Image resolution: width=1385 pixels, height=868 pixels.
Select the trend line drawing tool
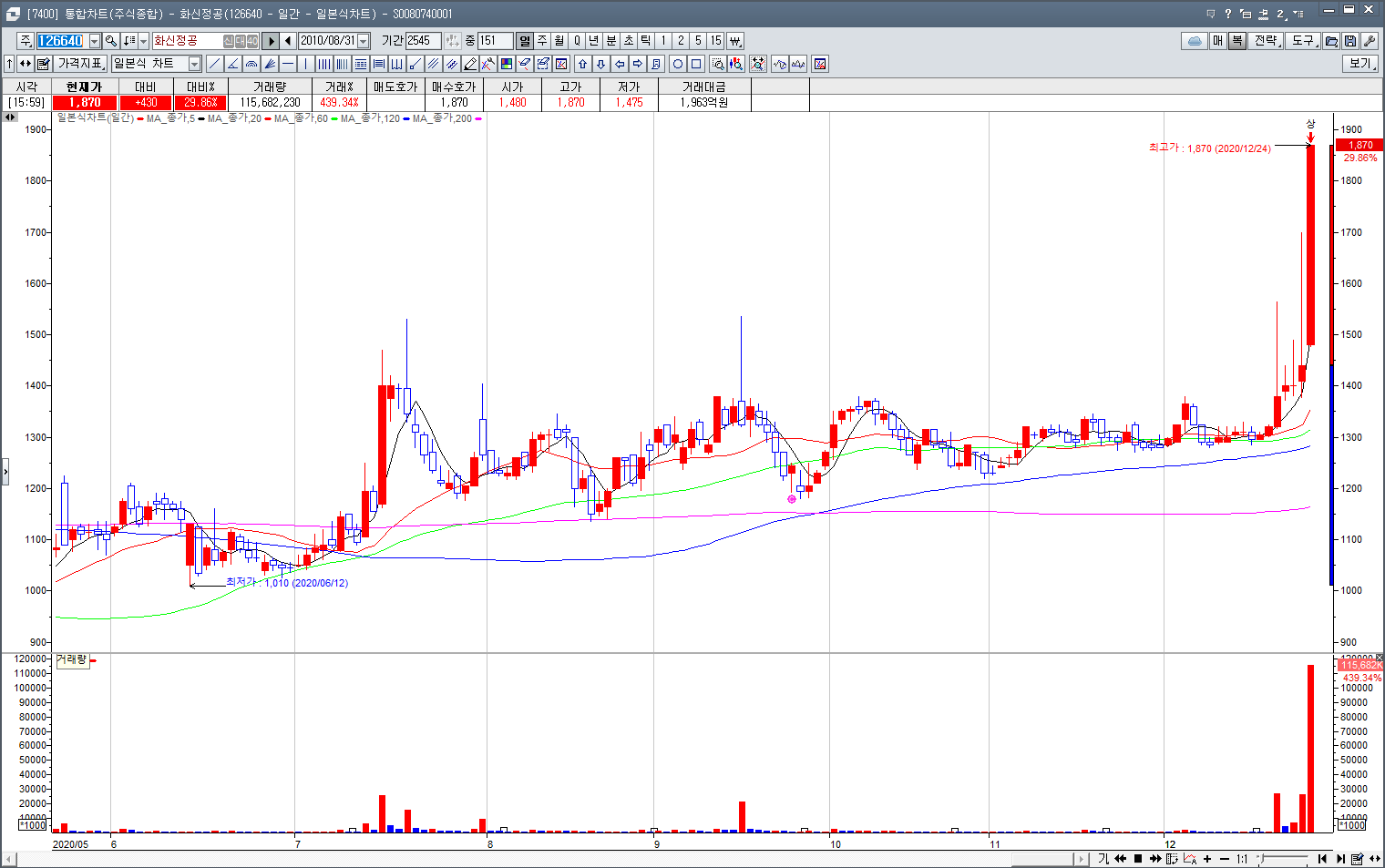[x=214, y=64]
